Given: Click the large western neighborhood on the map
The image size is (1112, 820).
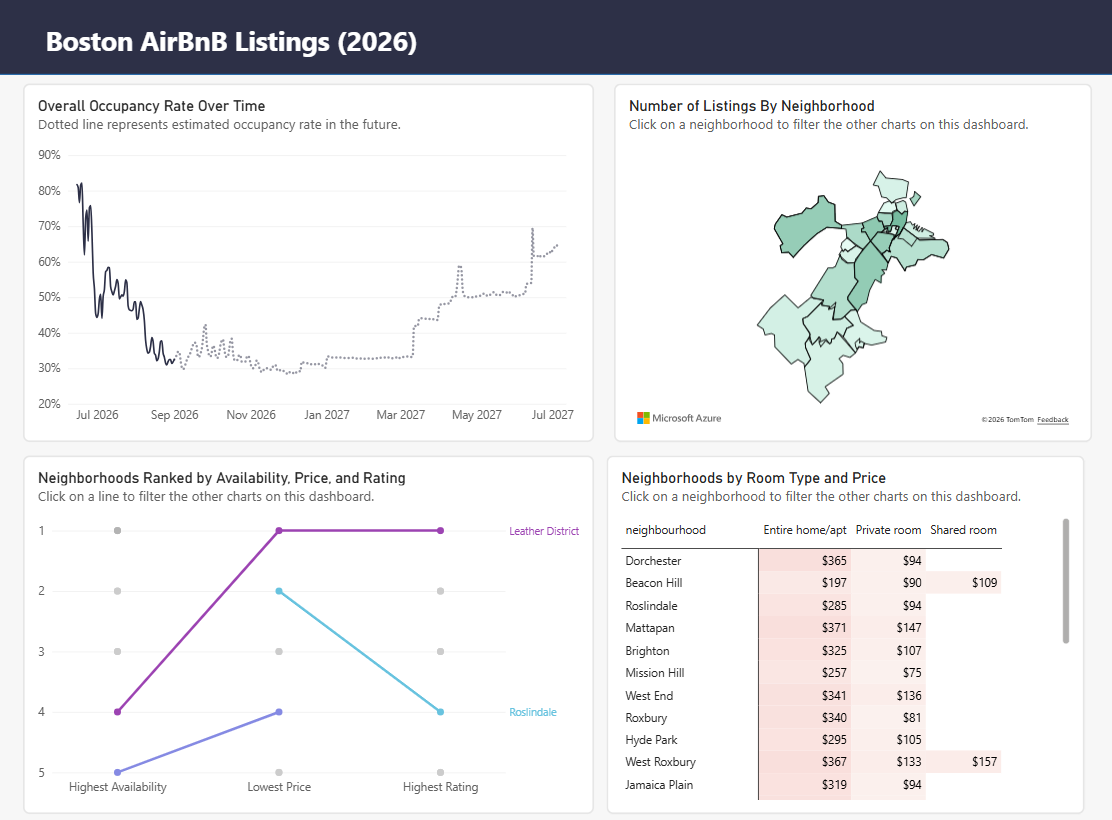Looking at the screenshot, I should [805, 227].
